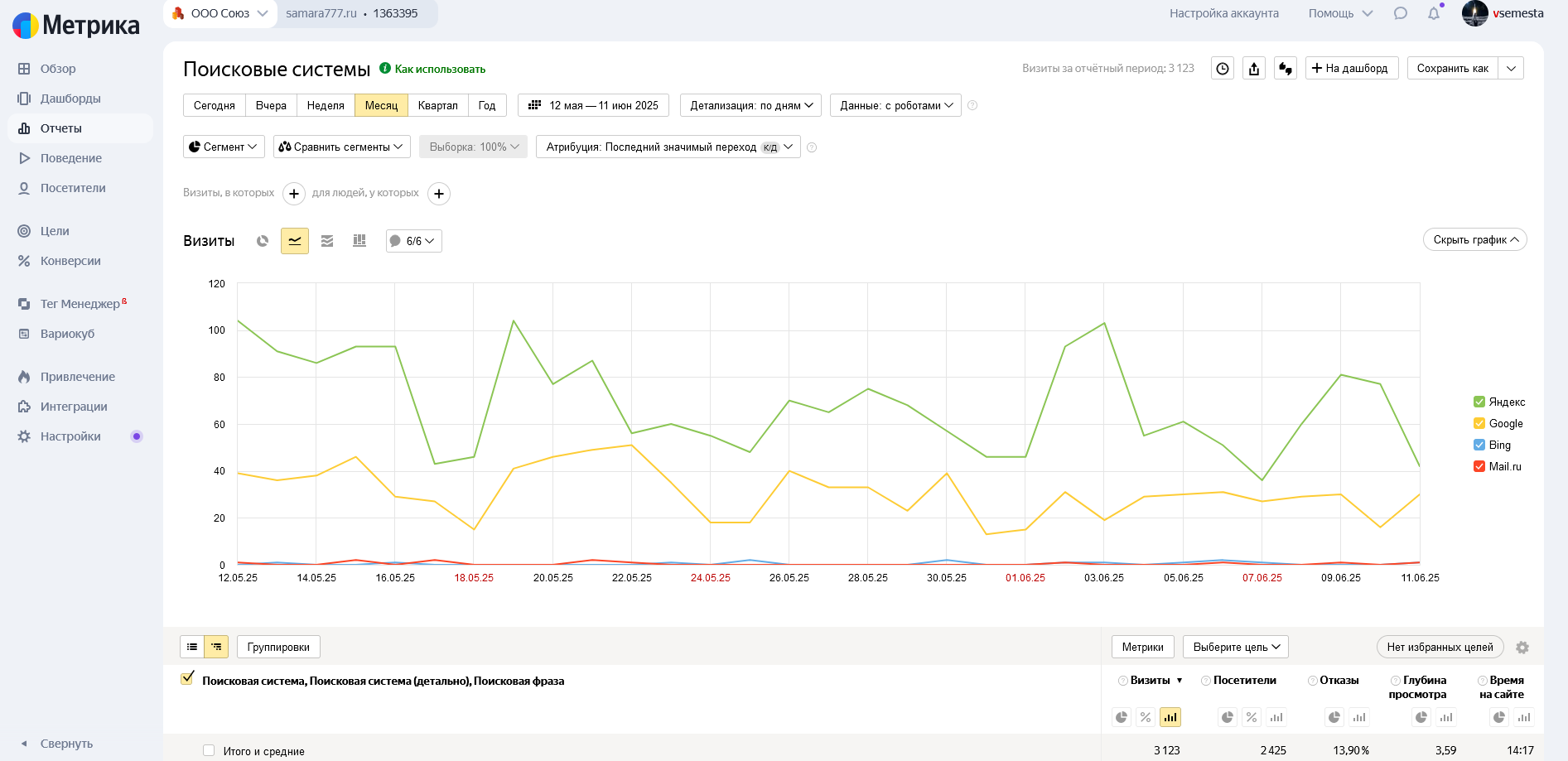Select the Сегодня period tab
The width and height of the screenshot is (1568, 761).
[215, 105]
